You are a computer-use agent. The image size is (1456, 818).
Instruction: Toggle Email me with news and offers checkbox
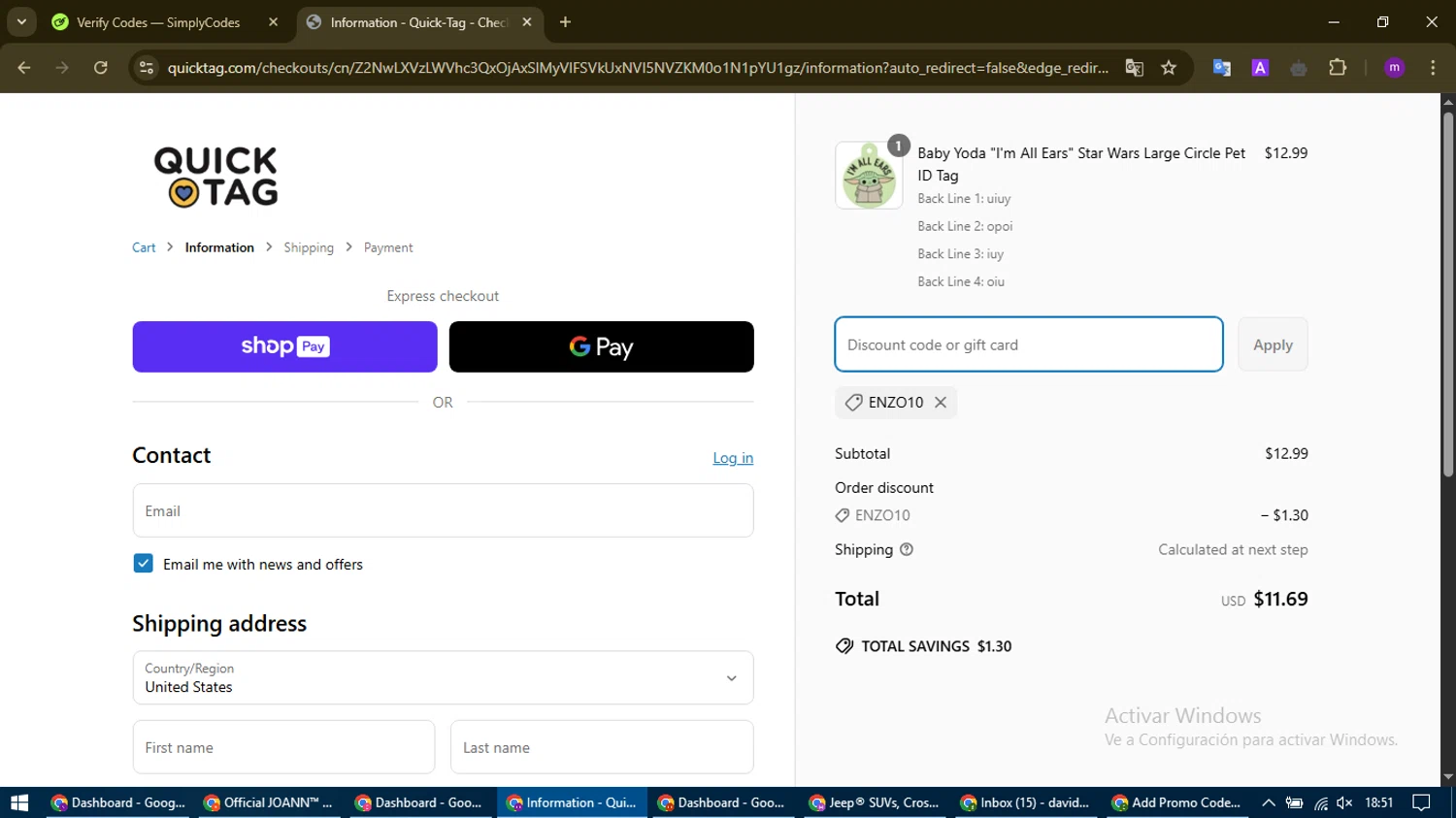pyautogui.click(x=143, y=564)
